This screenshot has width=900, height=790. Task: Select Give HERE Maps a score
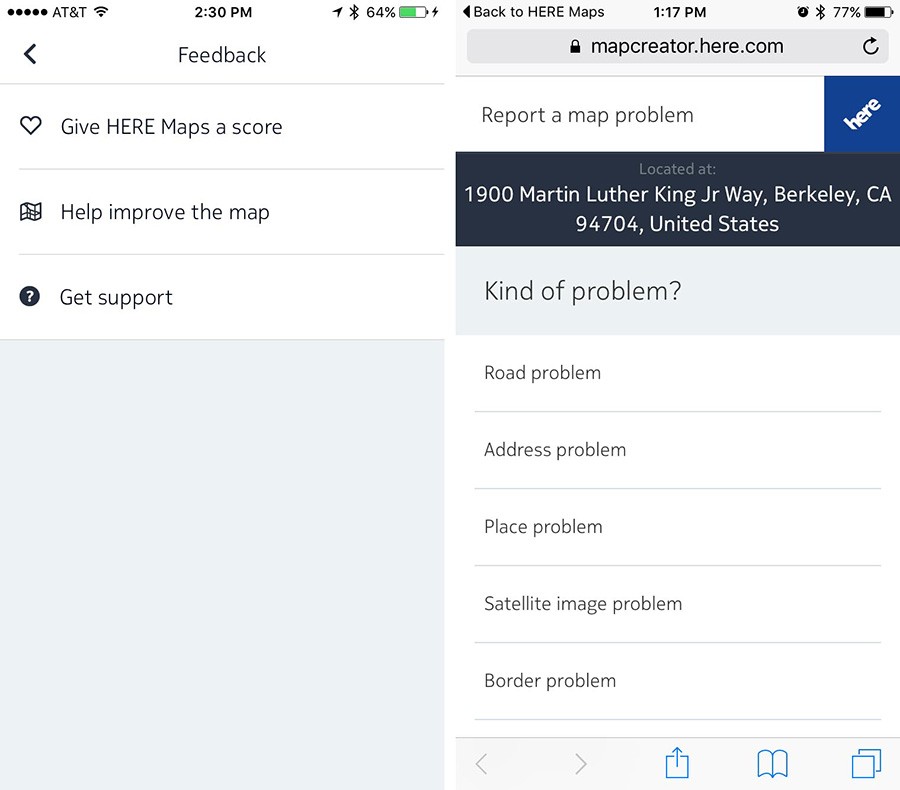pos(222,126)
